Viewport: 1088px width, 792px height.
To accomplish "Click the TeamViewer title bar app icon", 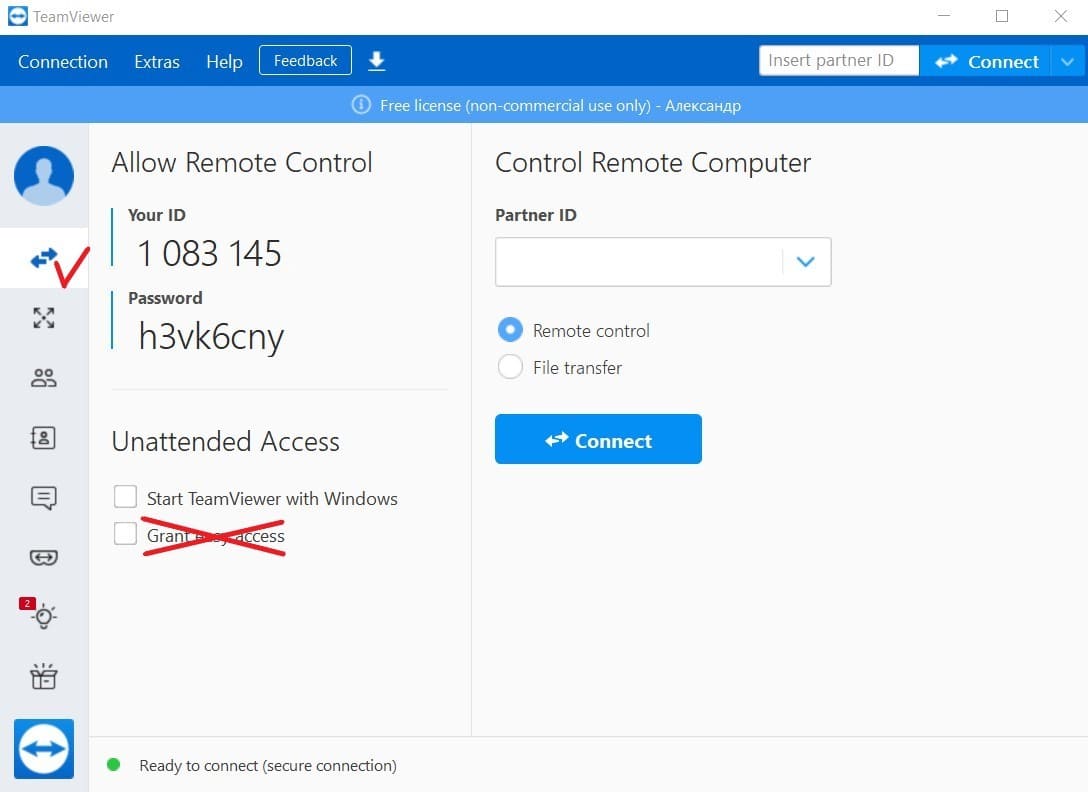I will (17, 16).
